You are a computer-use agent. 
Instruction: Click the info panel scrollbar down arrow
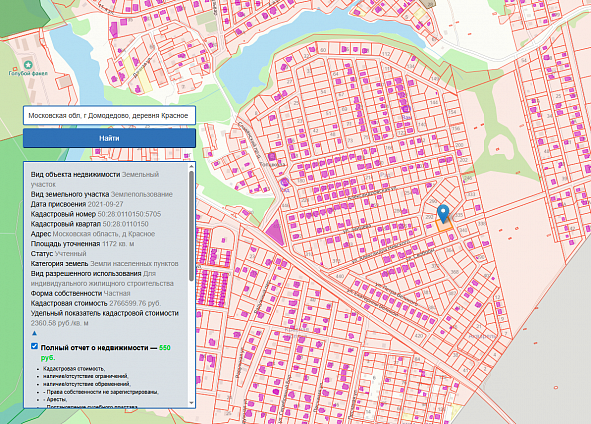(191, 403)
